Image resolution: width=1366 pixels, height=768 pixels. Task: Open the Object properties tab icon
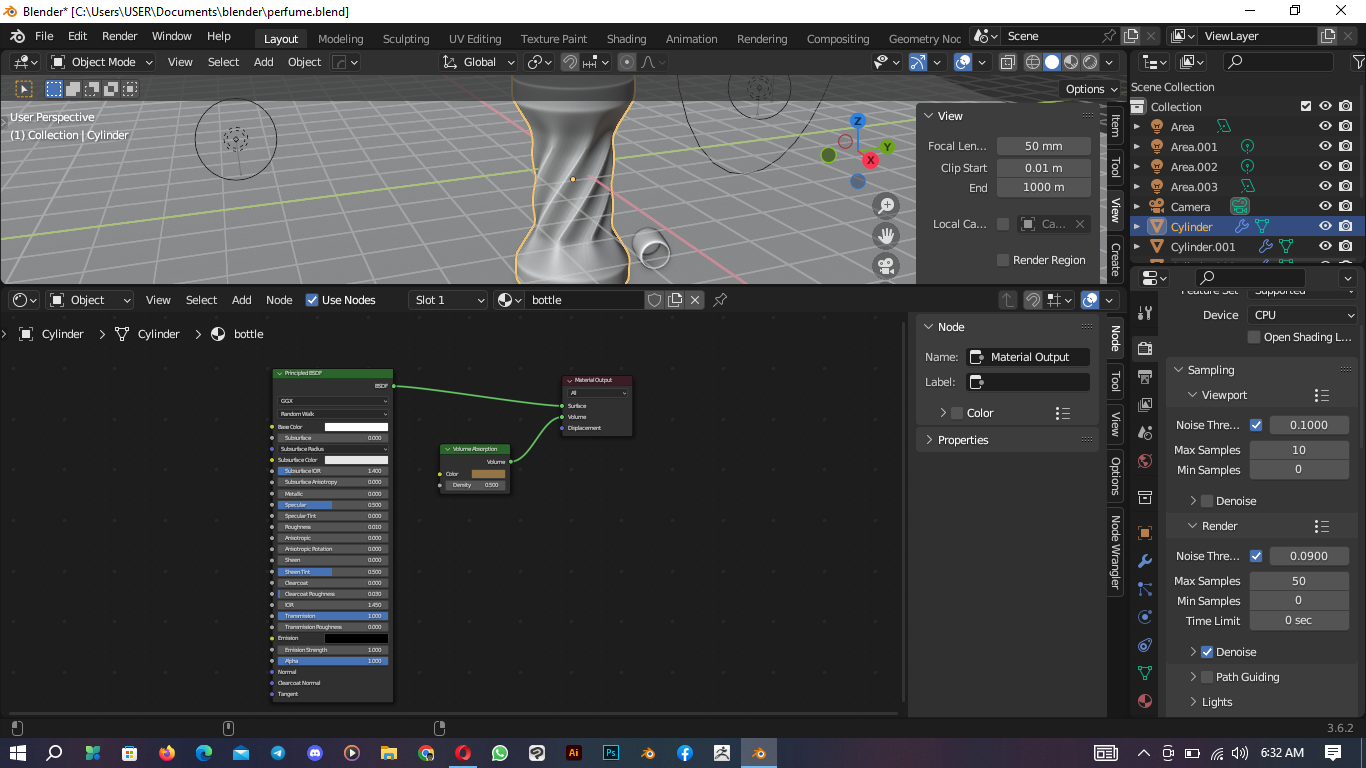pyautogui.click(x=1145, y=533)
